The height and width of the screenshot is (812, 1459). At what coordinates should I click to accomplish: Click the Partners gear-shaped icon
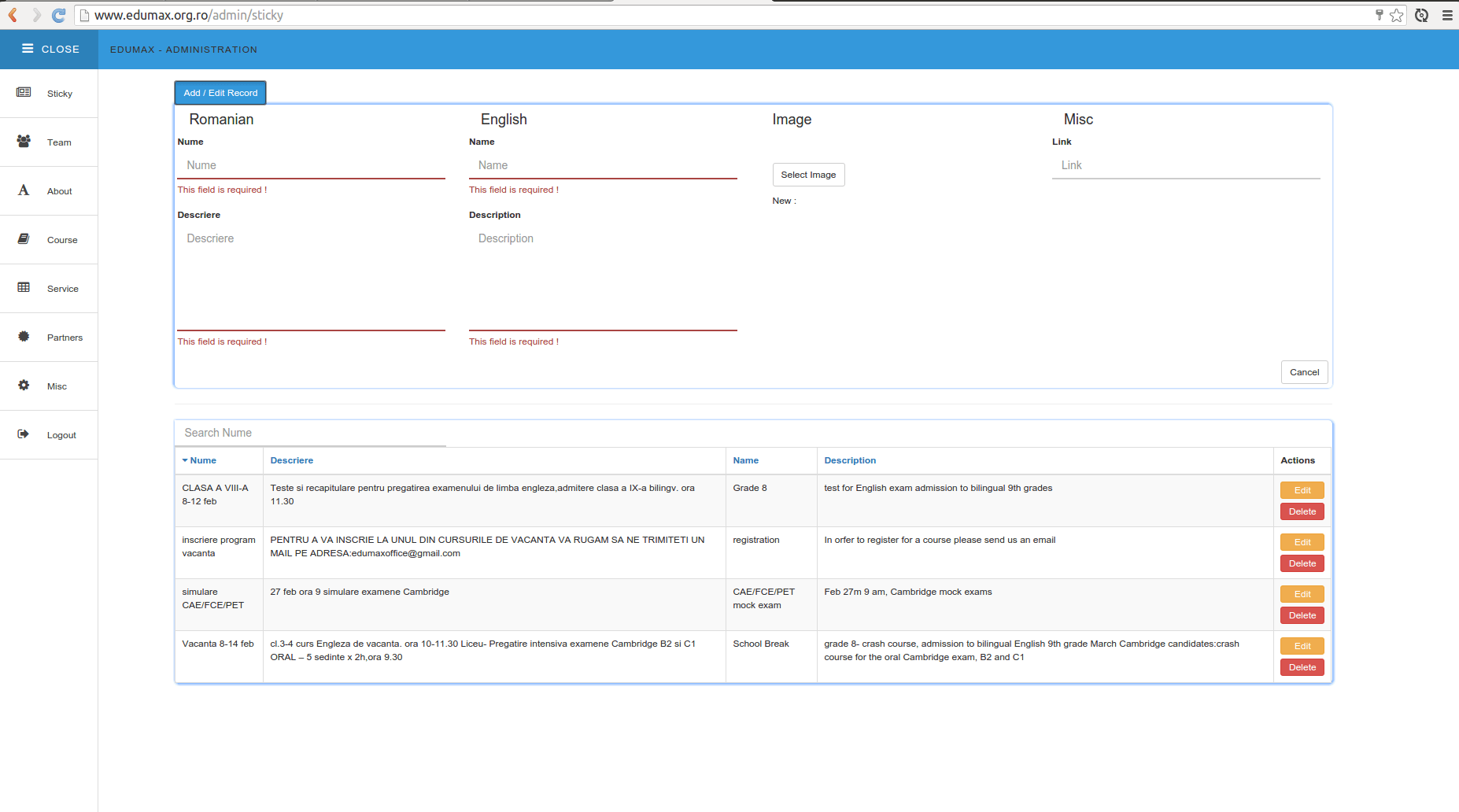[x=23, y=337]
